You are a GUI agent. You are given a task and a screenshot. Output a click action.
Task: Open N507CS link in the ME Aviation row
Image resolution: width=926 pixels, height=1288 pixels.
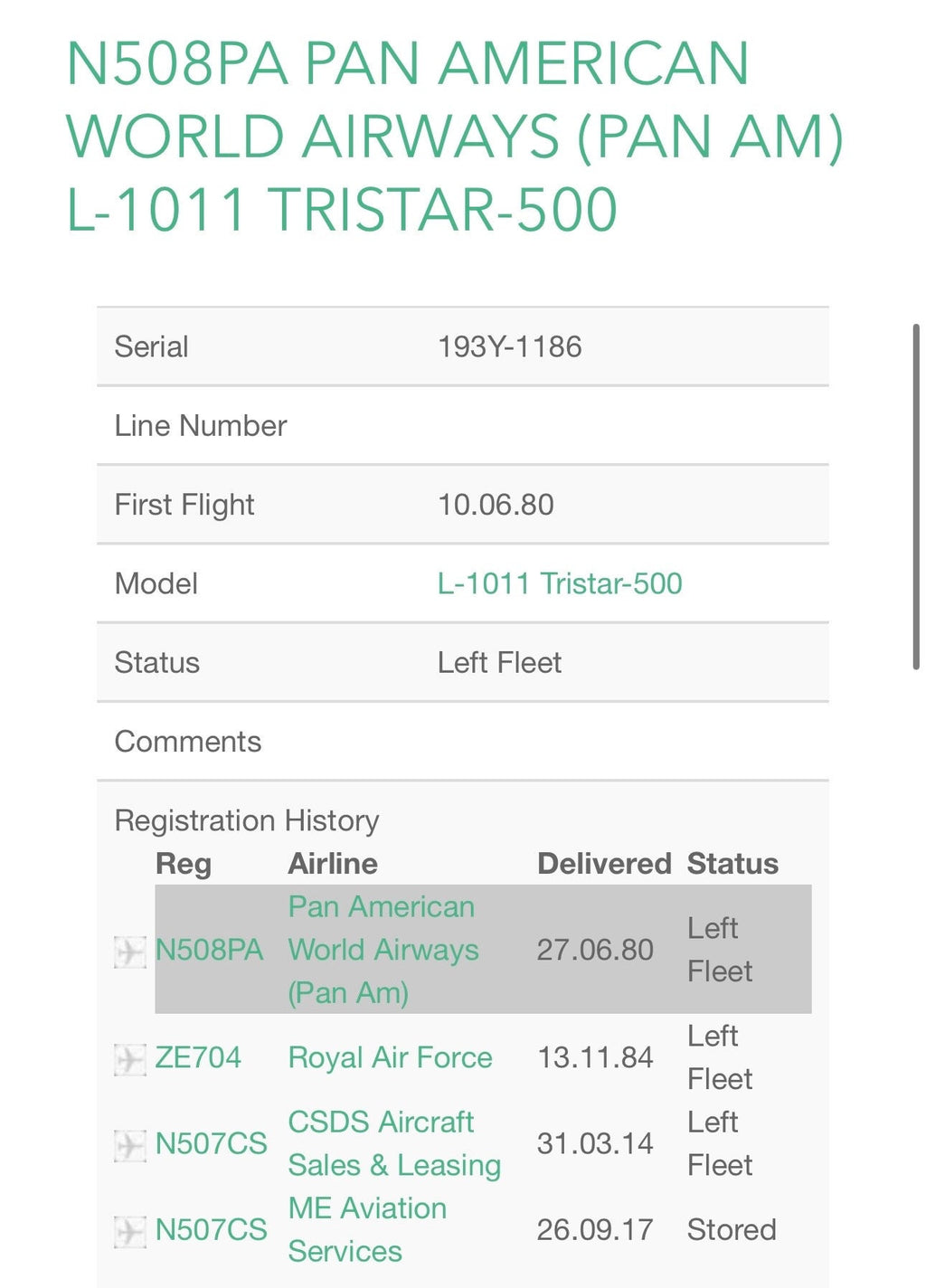tap(211, 1229)
